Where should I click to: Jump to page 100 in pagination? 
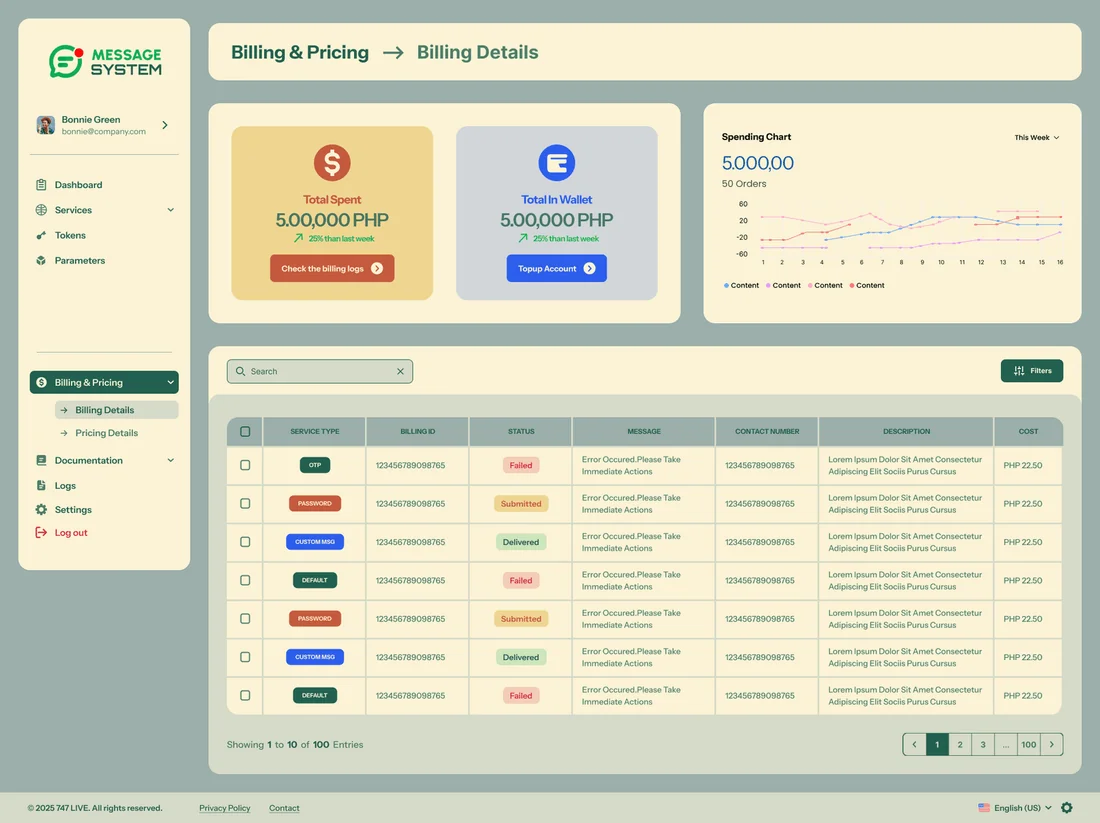point(1028,744)
